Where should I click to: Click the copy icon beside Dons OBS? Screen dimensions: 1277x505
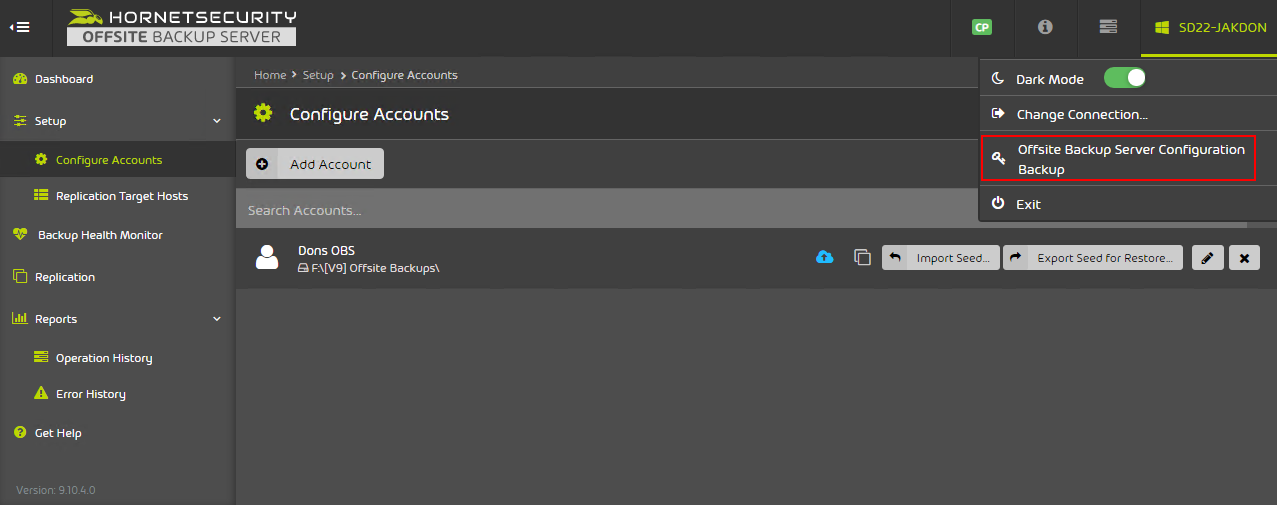(x=862, y=257)
